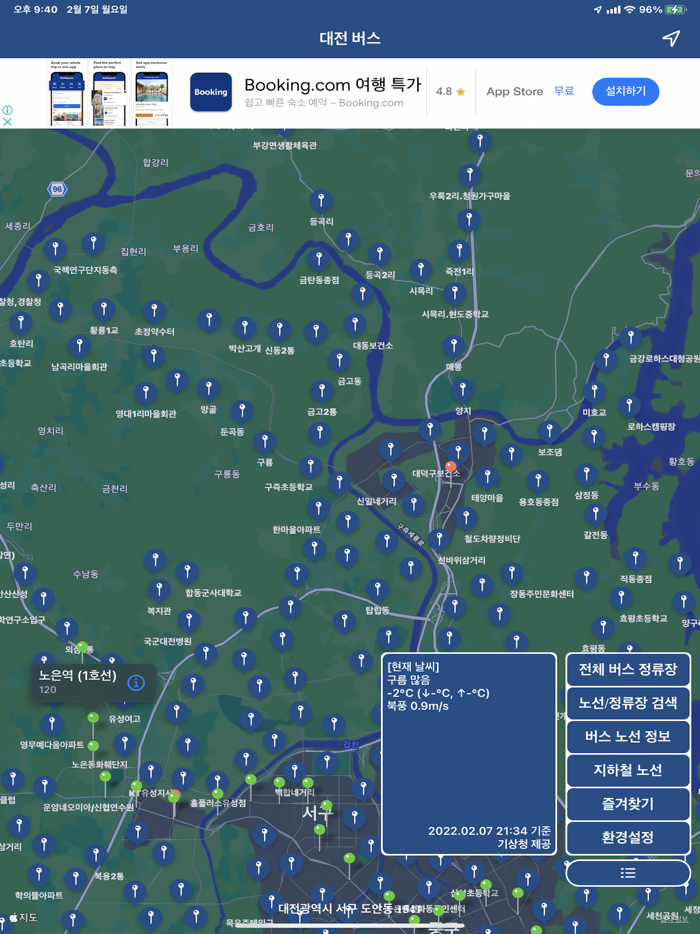Show all stops with 전체 버스 정류장
The height and width of the screenshot is (934, 700).
click(x=628, y=669)
